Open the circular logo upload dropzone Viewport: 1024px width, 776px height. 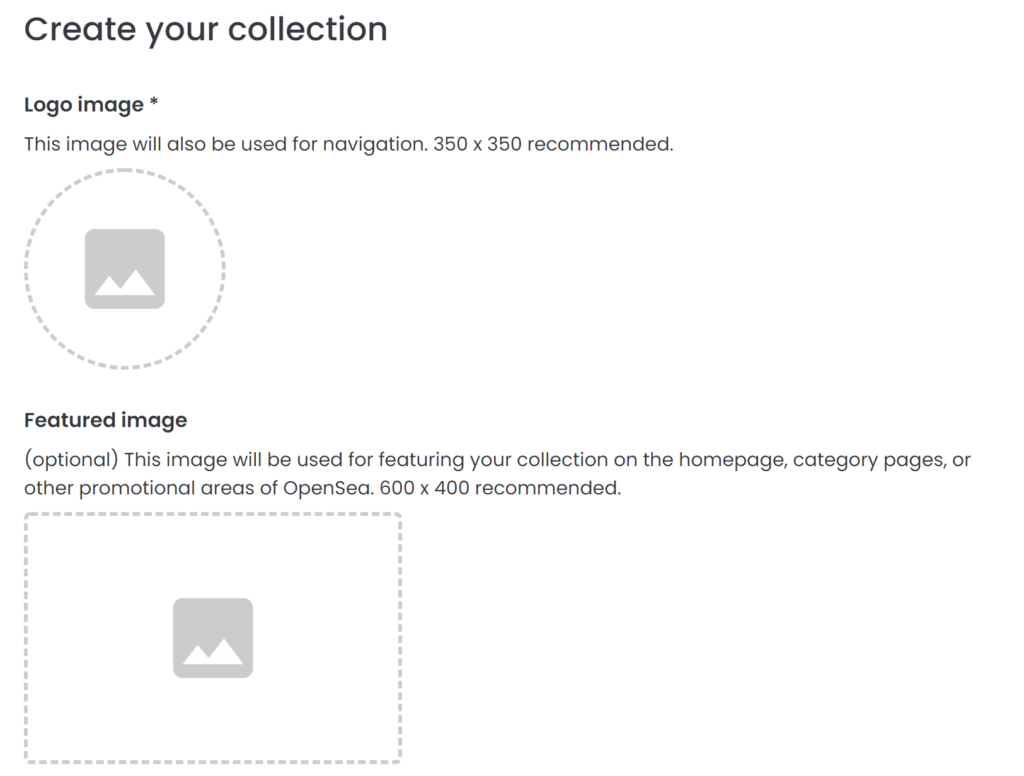click(125, 268)
